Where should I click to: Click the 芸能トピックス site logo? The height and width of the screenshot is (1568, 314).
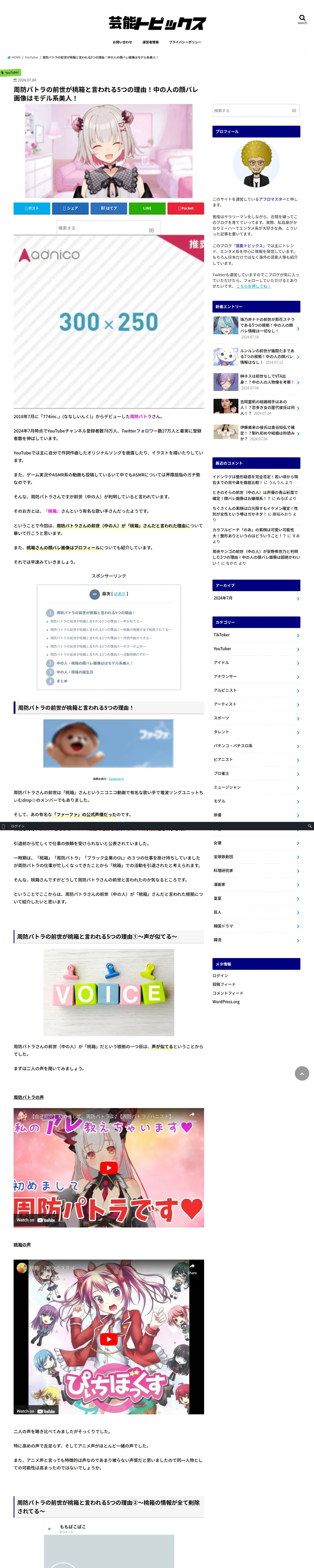point(157,23)
